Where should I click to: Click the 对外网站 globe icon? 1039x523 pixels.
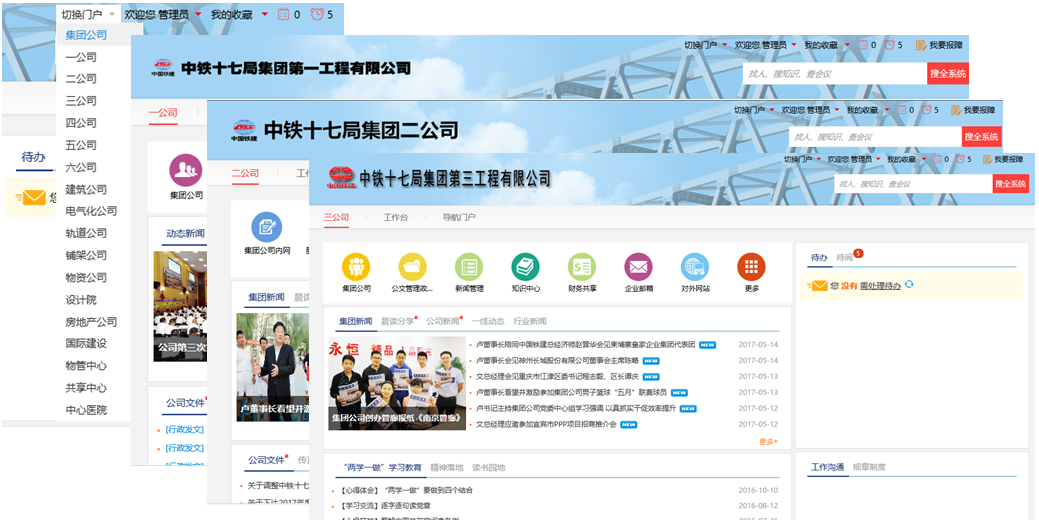click(695, 267)
